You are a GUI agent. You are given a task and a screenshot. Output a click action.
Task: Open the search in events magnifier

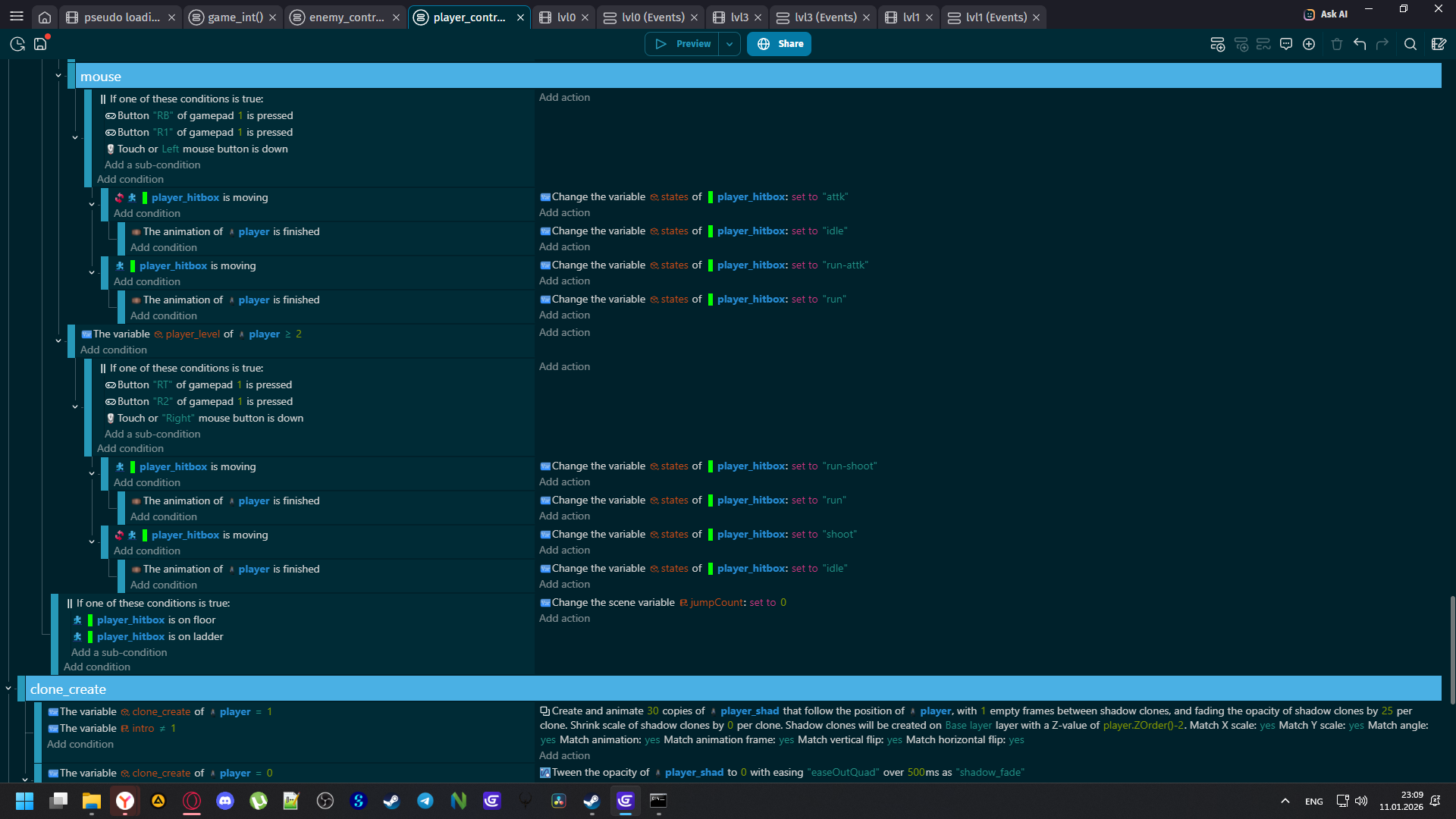coord(1410,44)
